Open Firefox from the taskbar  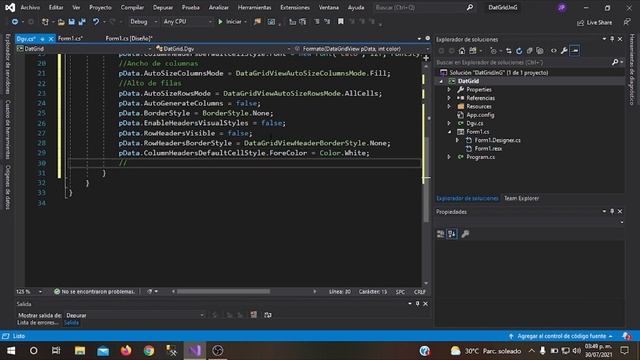point(126,351)
